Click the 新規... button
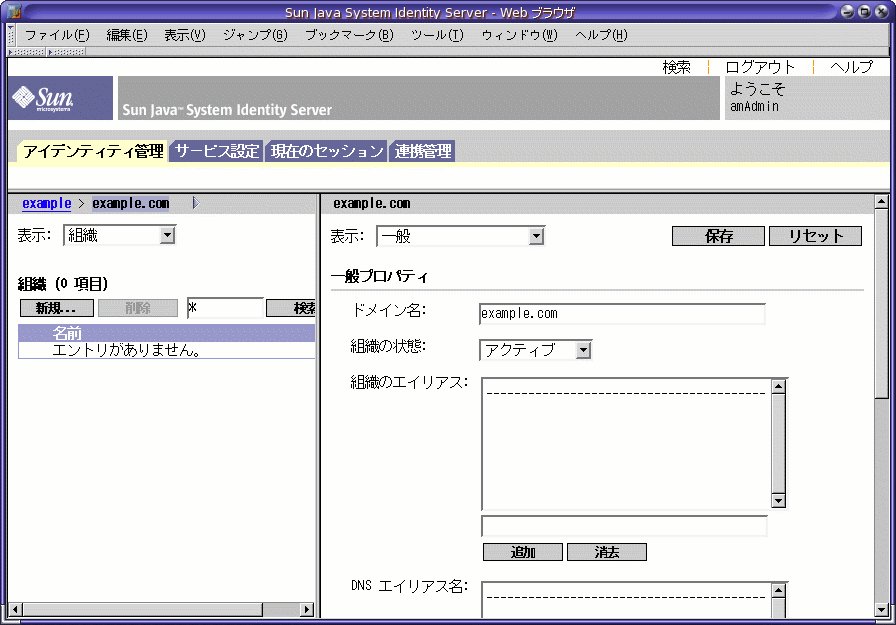The width and height of the screenshot is (896, 625). tap(57, 308)
